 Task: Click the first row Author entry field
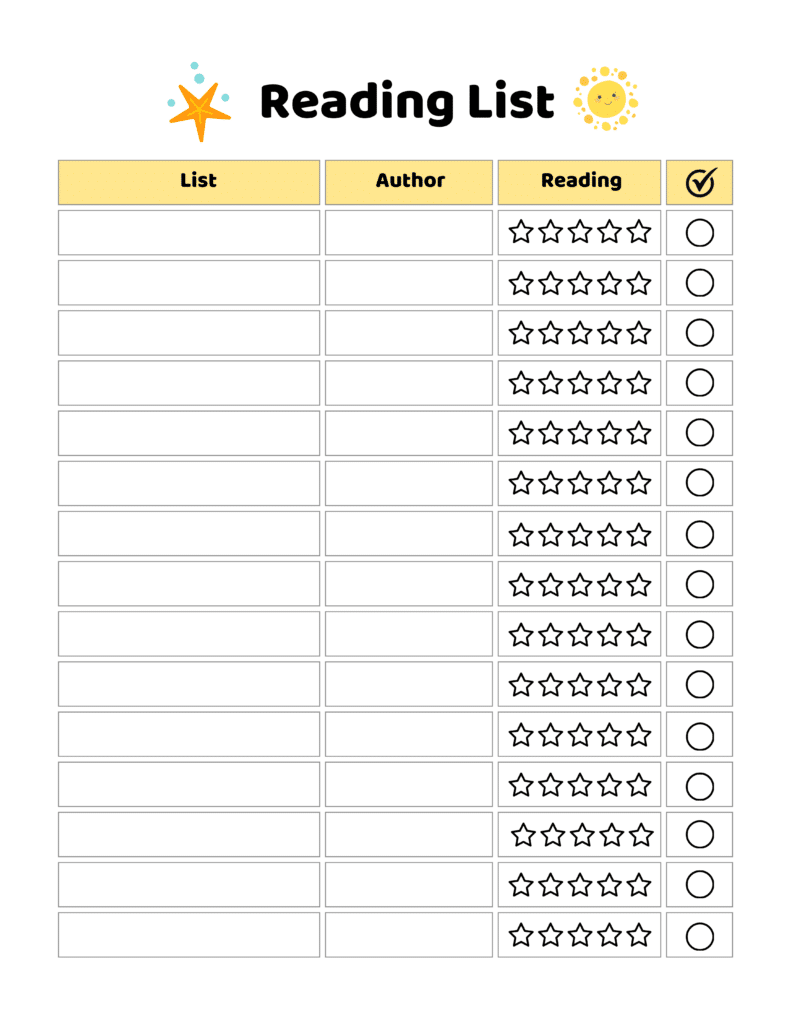(x=409, y=232)
